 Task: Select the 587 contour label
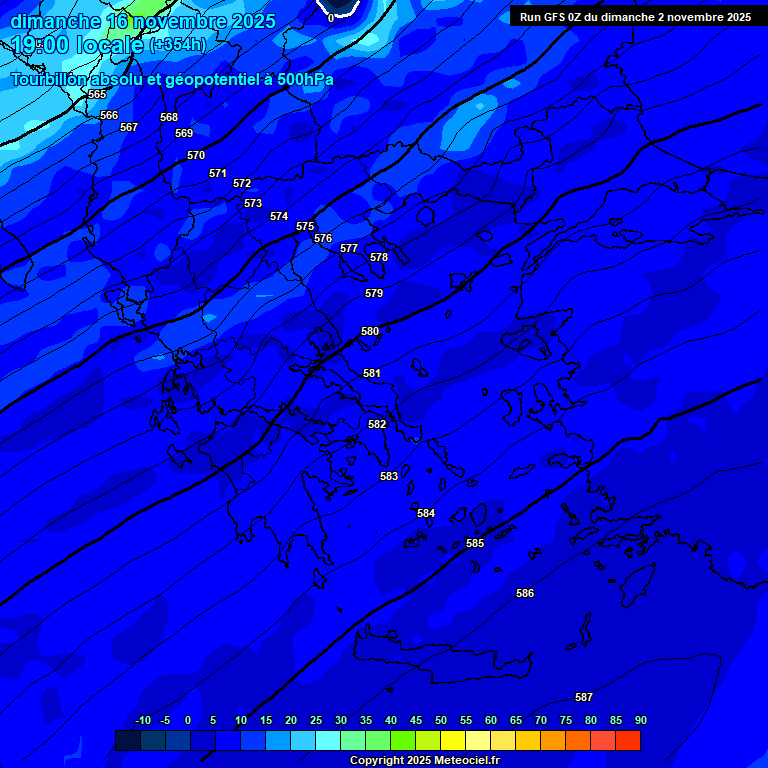(584, 697)
